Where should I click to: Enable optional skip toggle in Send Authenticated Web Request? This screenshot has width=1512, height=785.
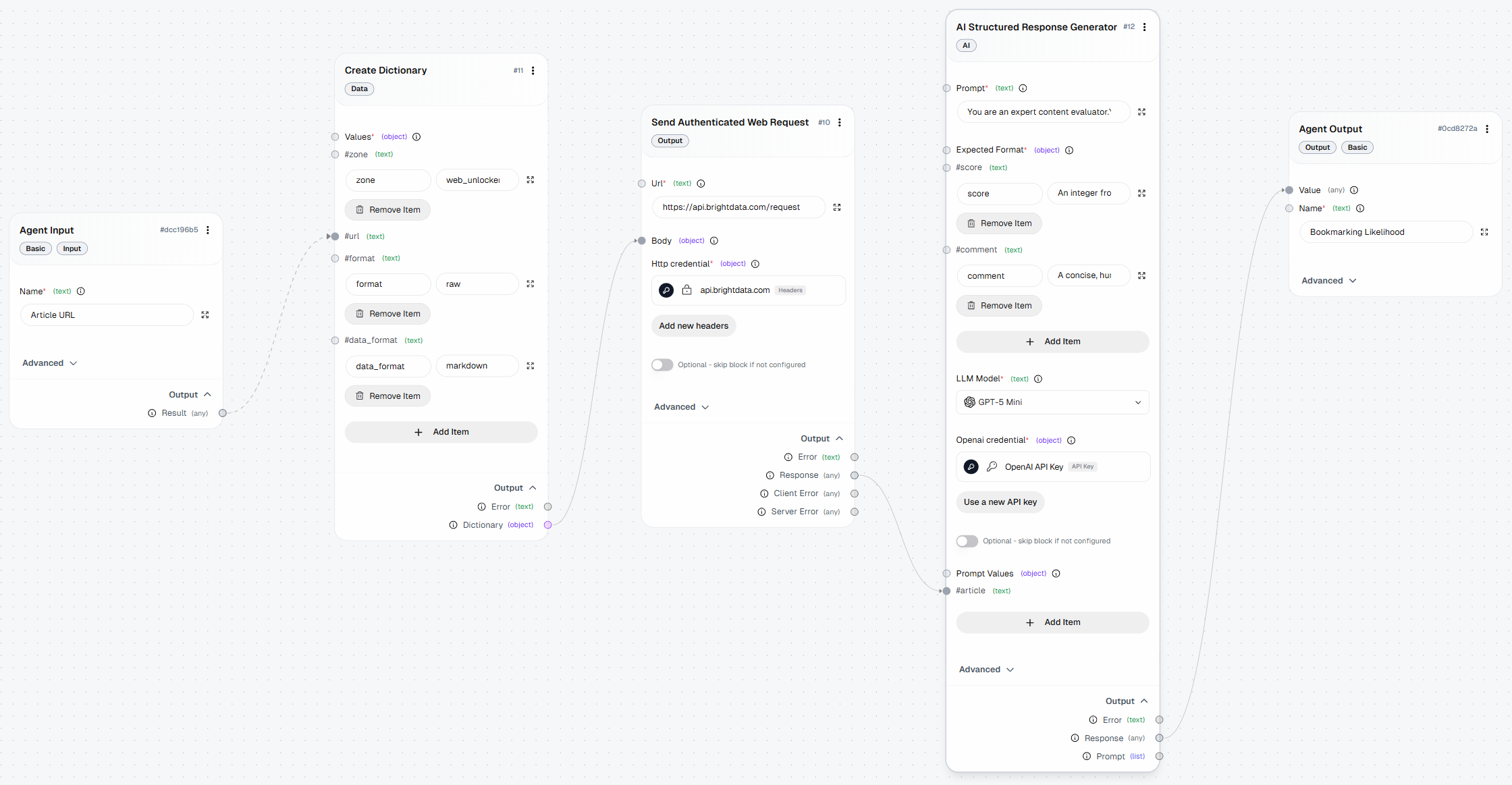[x=662, y=364]
